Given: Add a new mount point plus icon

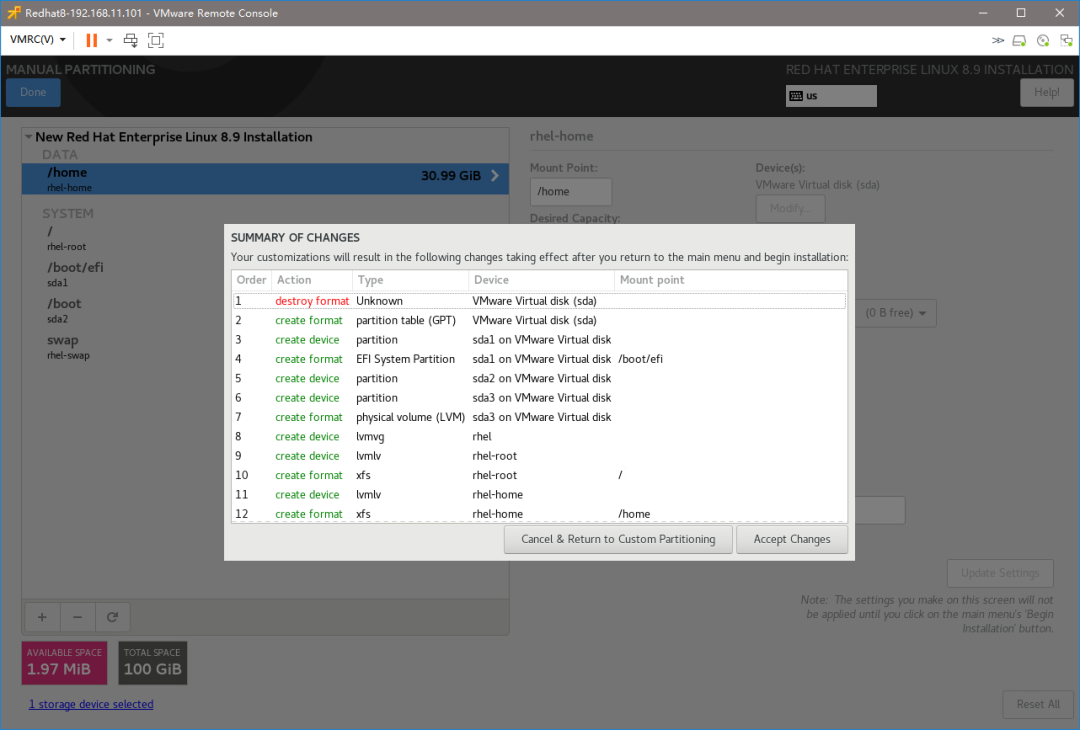Looking at the screenshot, I should pos(42,617).
